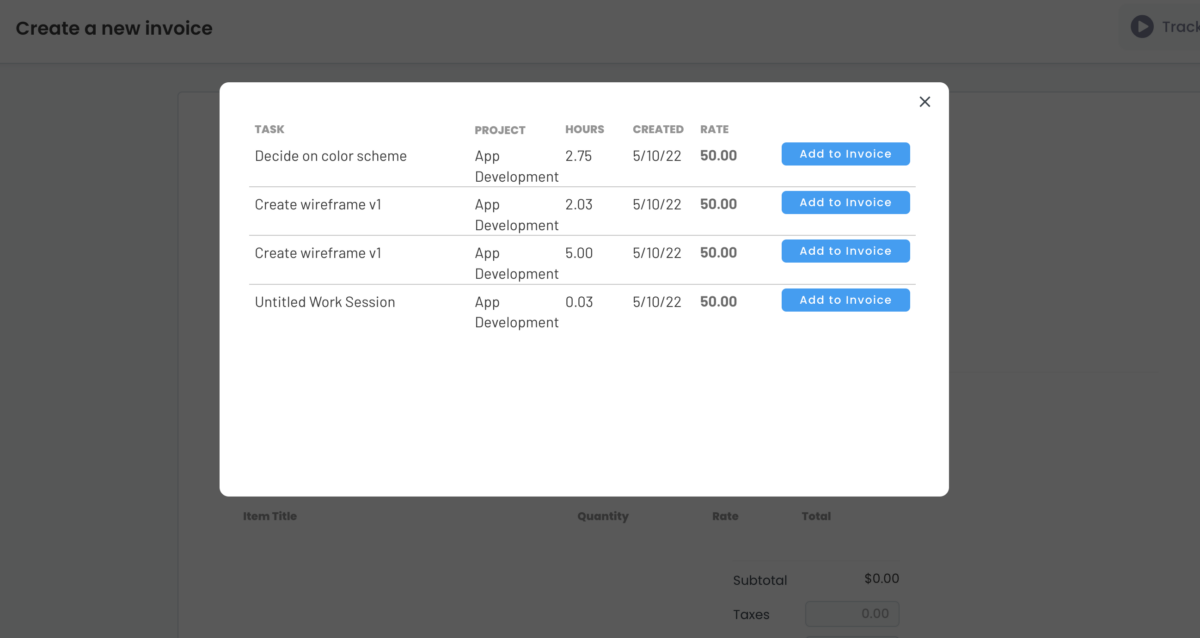Add the 5.00-hour "Create wireframe v1" to invoice
This screenshot has width=1200, height=638.
pos(845,251)
